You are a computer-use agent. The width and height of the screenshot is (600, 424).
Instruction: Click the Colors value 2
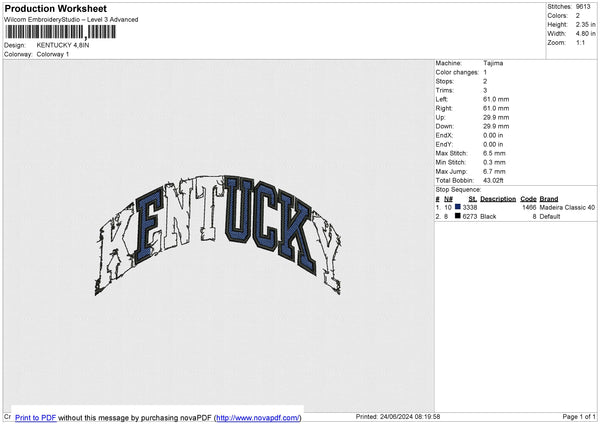pos(578,16)
